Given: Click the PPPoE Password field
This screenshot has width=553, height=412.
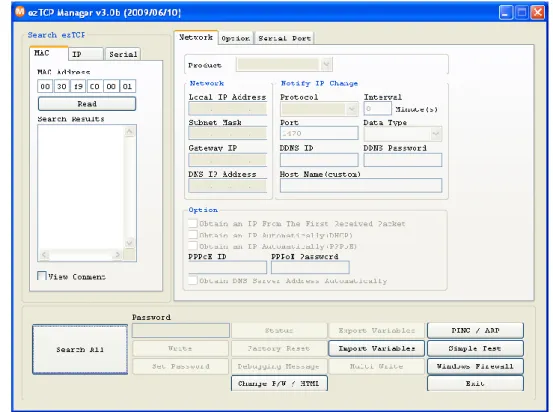Looking at the screenshot, I should pyautogui.click(x=310, y=267).
